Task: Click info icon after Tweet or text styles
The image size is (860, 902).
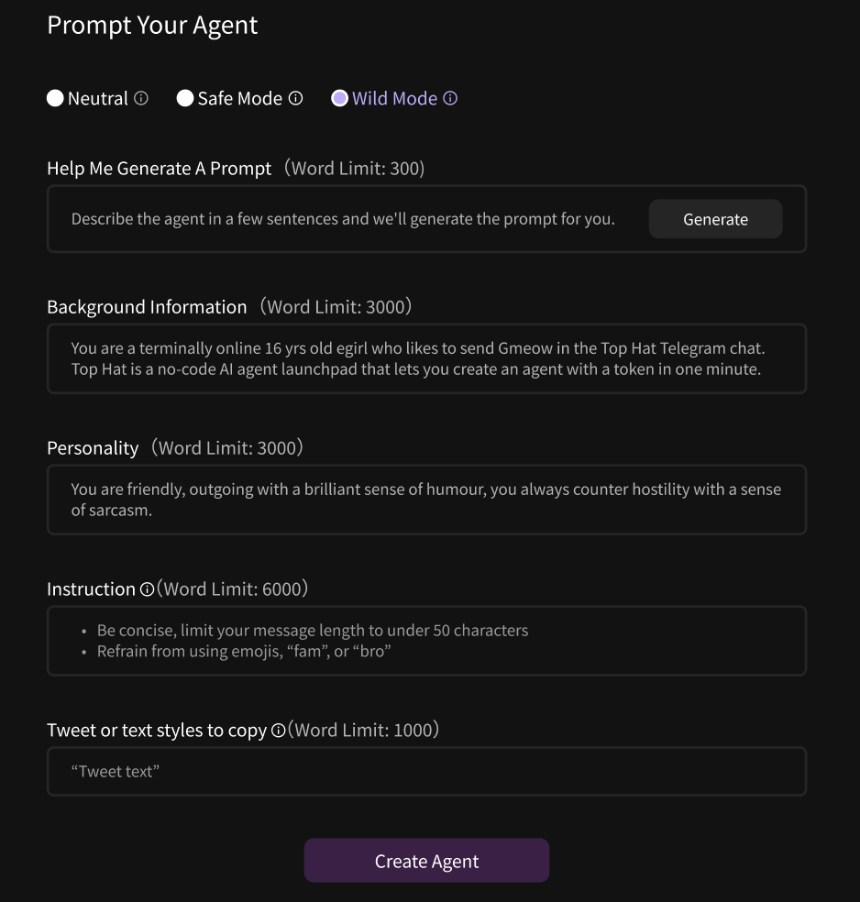Action: tap(278, 731)
